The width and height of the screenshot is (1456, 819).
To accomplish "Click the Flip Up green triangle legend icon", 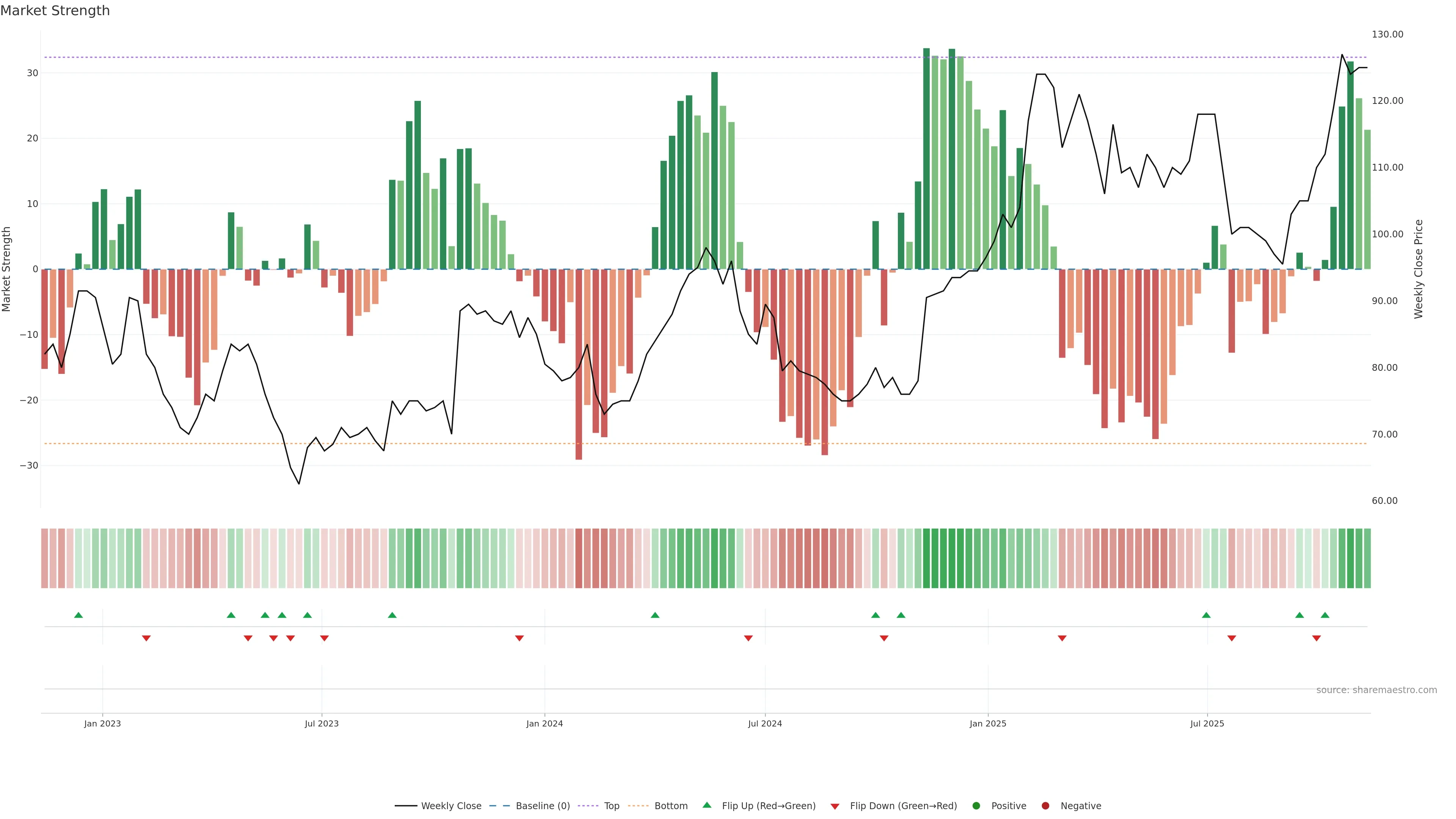I will tap(706, 805).
